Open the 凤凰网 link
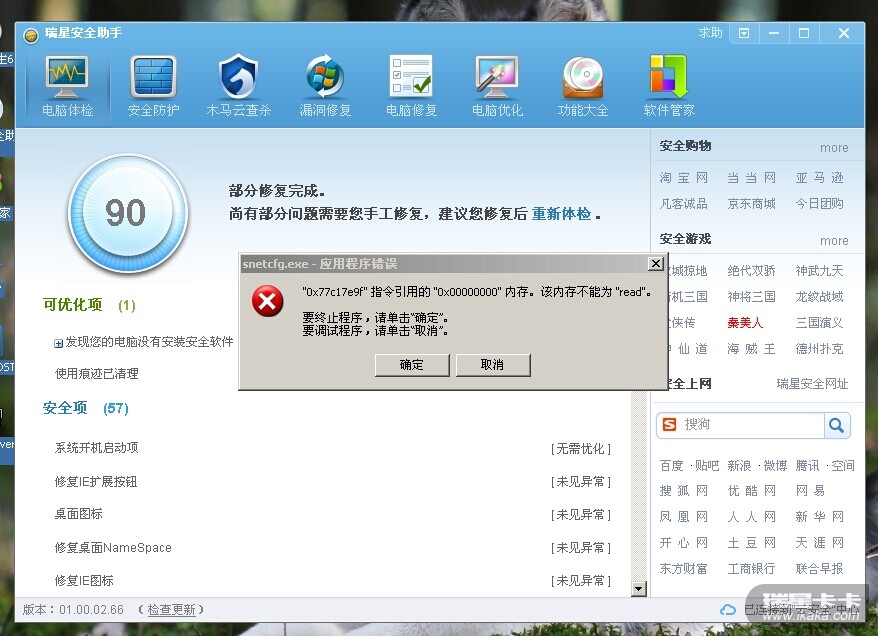This screenshot has width=878, height=636. pos(684,517)
